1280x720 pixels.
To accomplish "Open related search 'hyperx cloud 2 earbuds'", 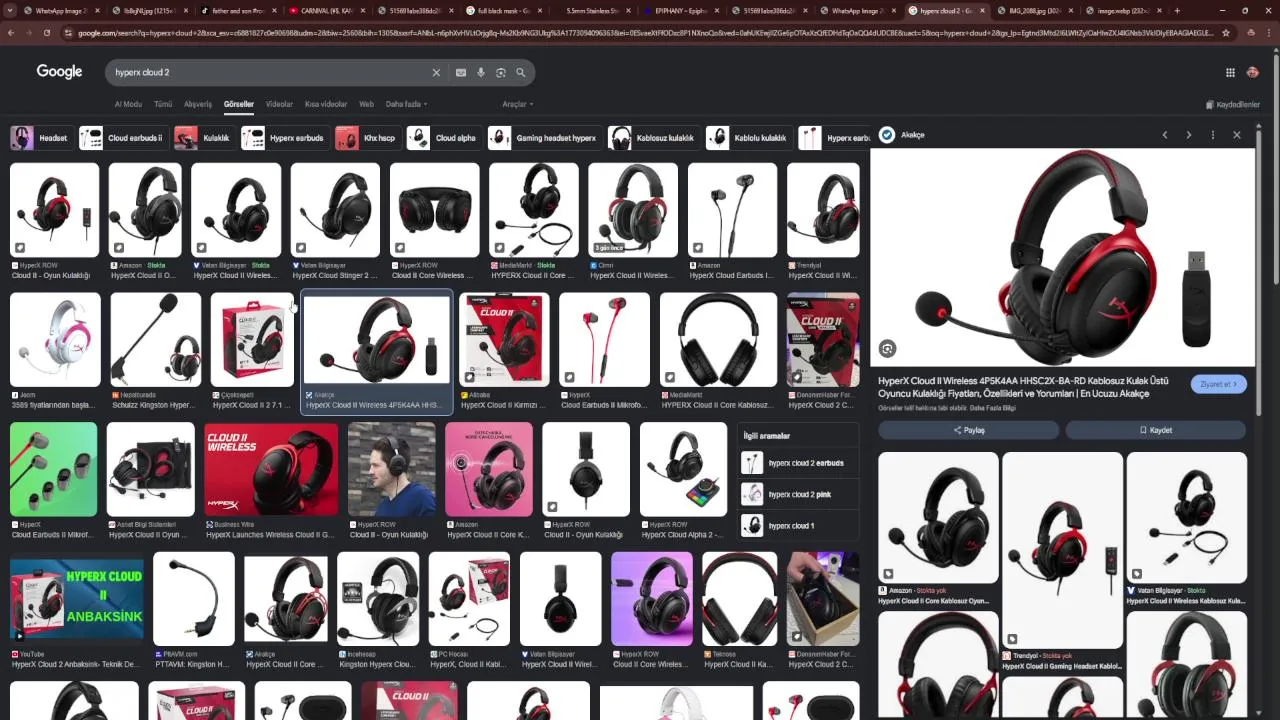I will (798, 463).
